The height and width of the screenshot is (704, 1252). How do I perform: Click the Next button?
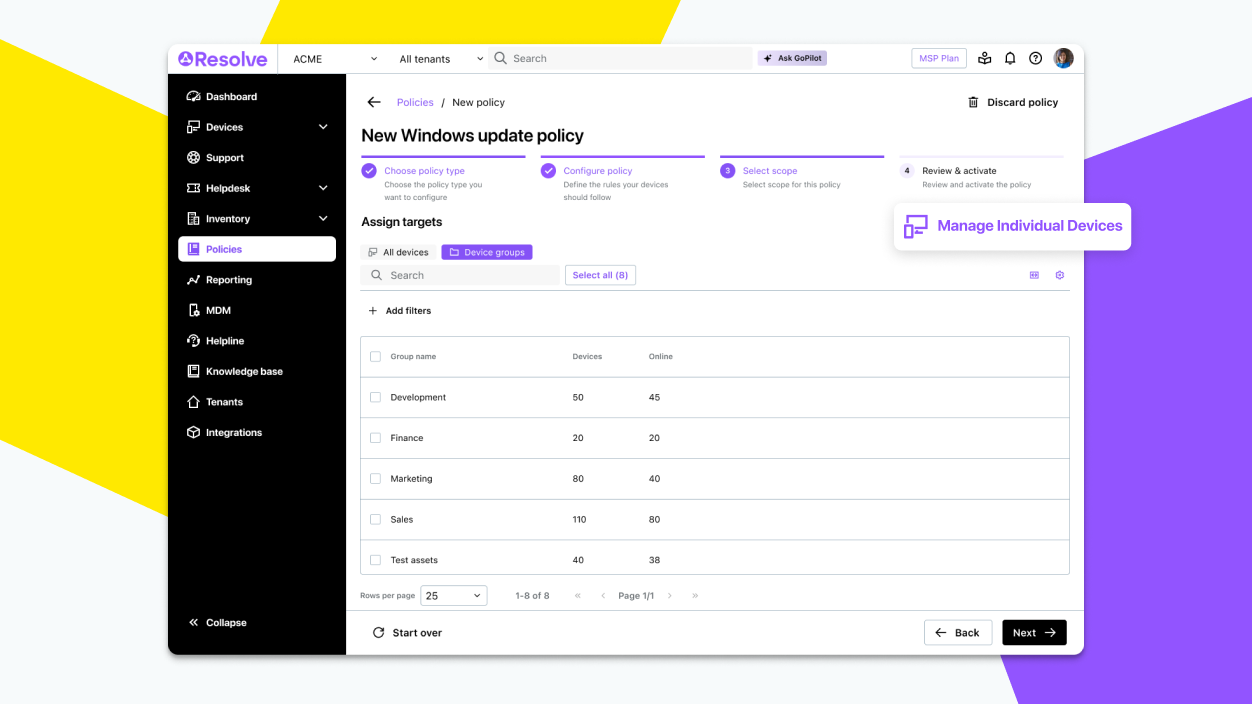(1034, 632)
